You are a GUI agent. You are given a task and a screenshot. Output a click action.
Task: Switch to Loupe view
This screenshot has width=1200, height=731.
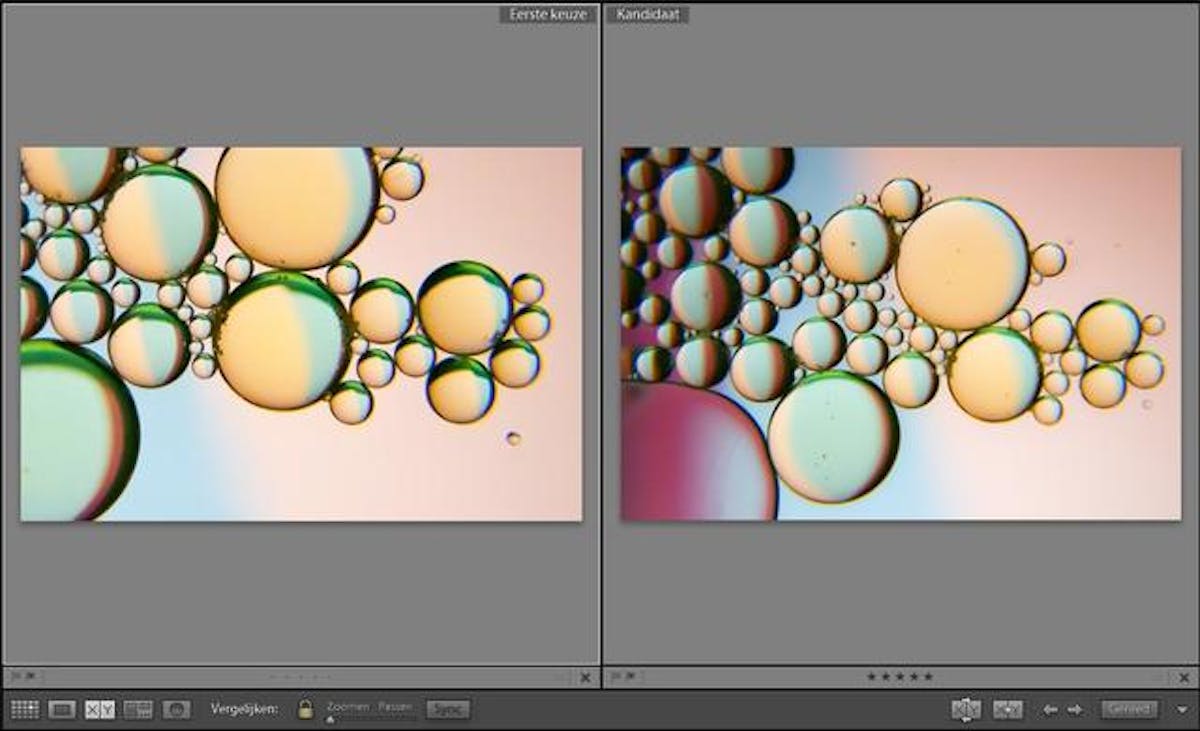62,709
